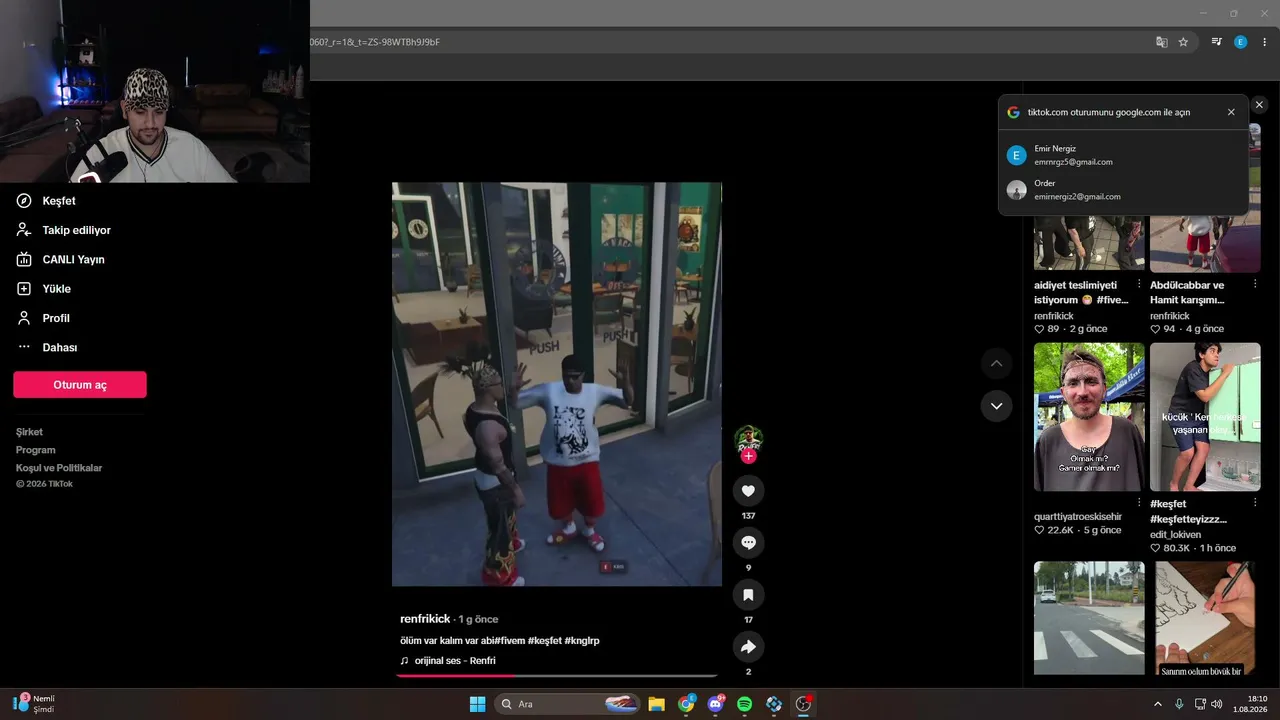Like the renfrikick video with heart icon

point(748,491)
